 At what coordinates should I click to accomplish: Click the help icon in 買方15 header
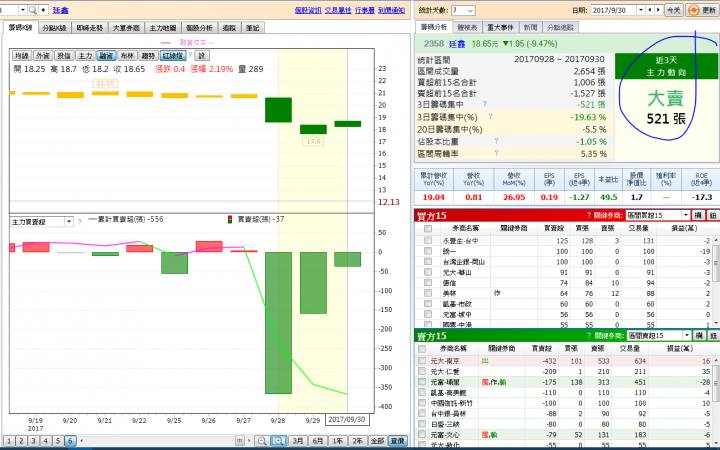(589, 215)
